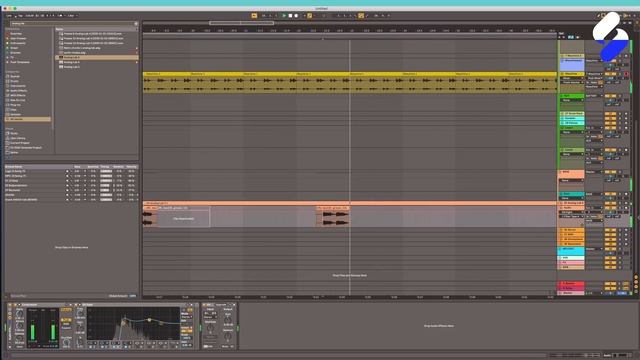
Task: Open the yellow track's automation device chooser
Action: [x=571, y=78]
